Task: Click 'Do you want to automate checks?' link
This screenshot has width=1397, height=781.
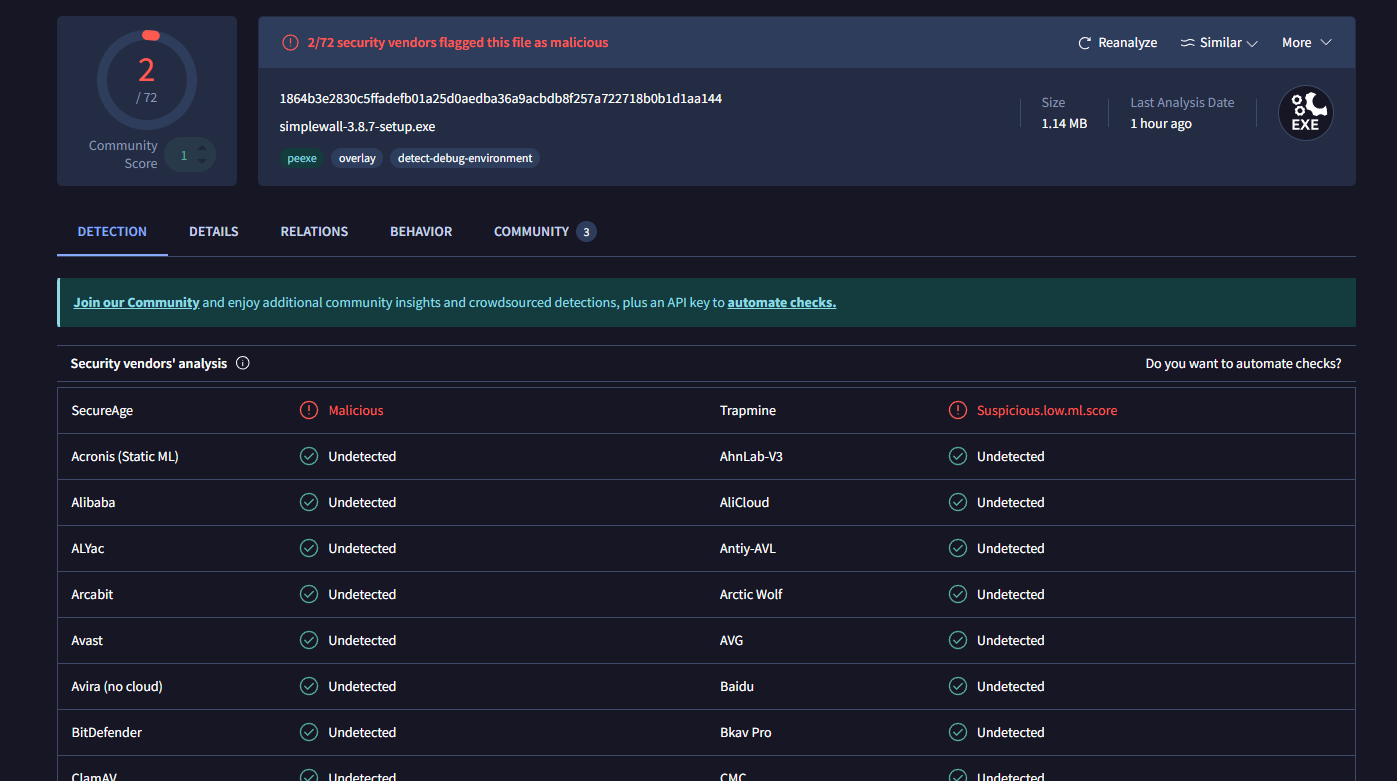Action: coord(1244,363)
